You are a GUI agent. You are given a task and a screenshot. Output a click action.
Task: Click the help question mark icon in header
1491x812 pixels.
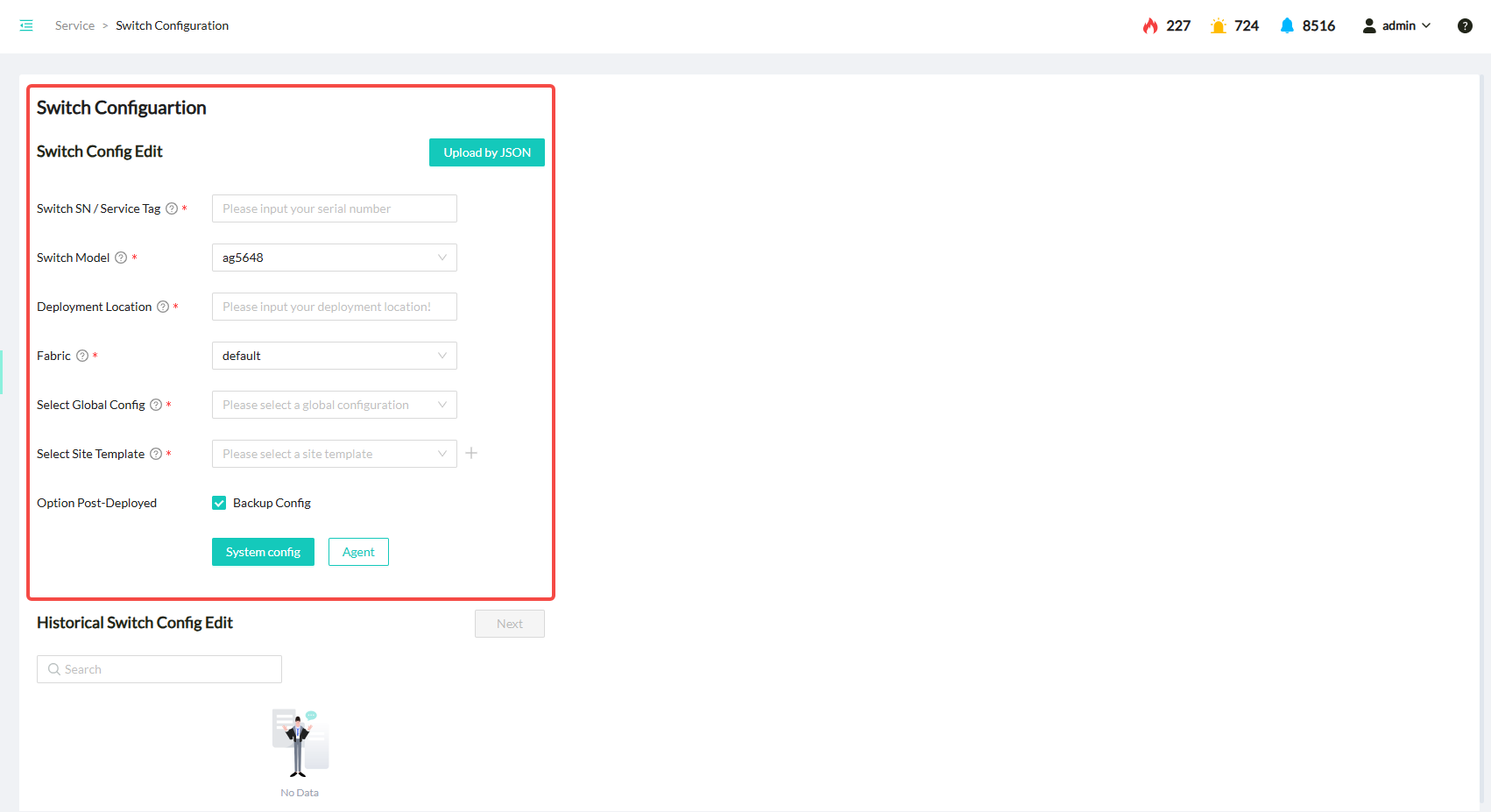[1465, 25]
